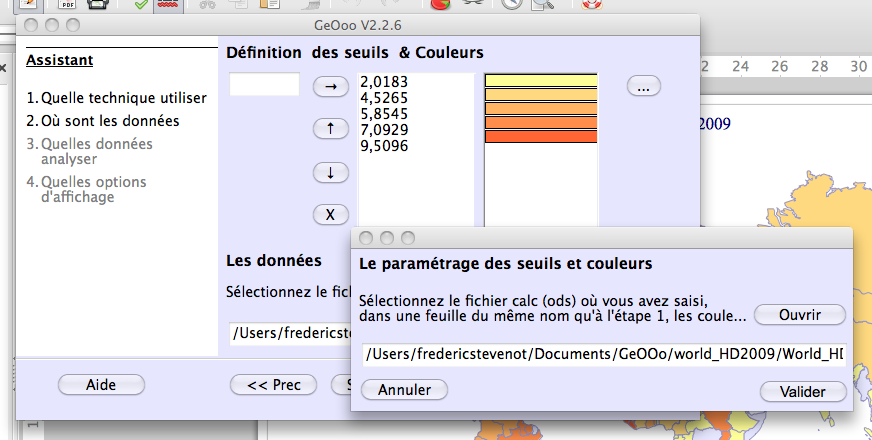872x440 pixels.
Task: Click the lifebuoy help toolbar icon
Action: (x=592, y=4)
